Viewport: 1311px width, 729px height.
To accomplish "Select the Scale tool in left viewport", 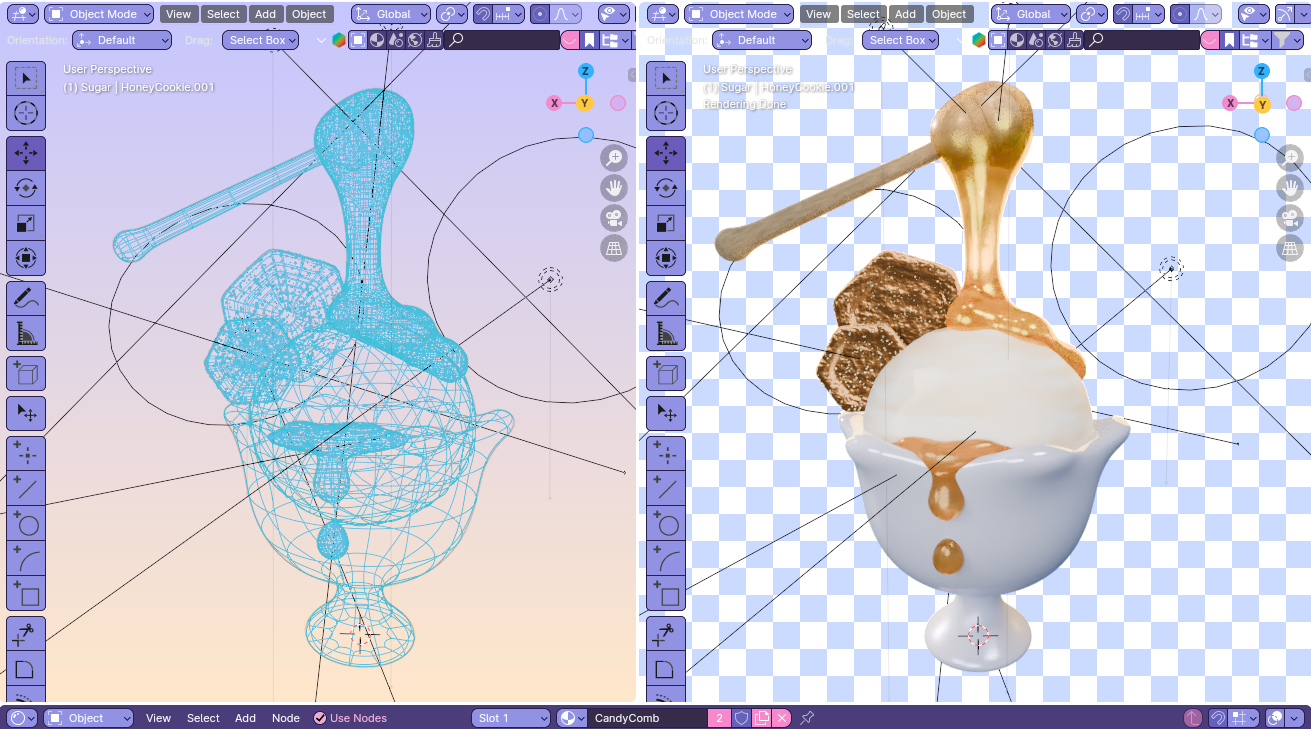I will tap(26, 223).
